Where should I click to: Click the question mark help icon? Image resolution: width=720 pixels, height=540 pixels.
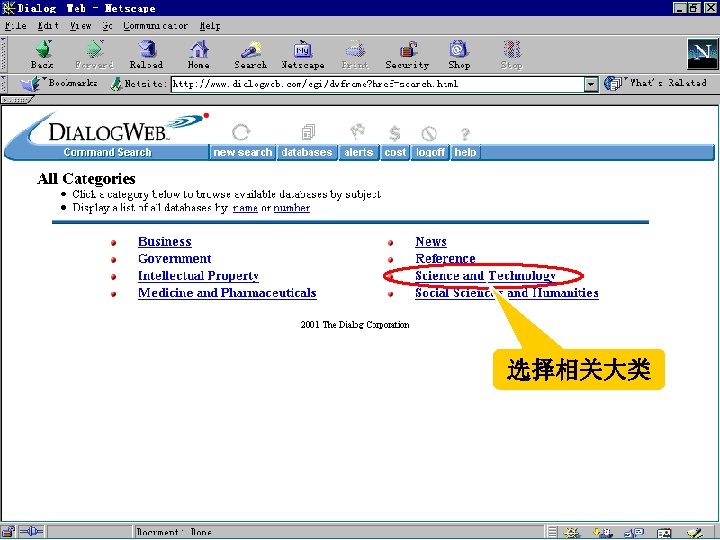coord(465,134)
